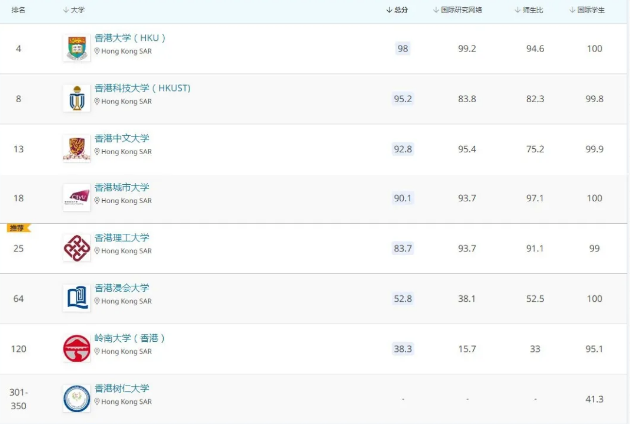Open the 香港中文大学 link
The width and height of the screenshot is (630, 424).
coord(122,138)
